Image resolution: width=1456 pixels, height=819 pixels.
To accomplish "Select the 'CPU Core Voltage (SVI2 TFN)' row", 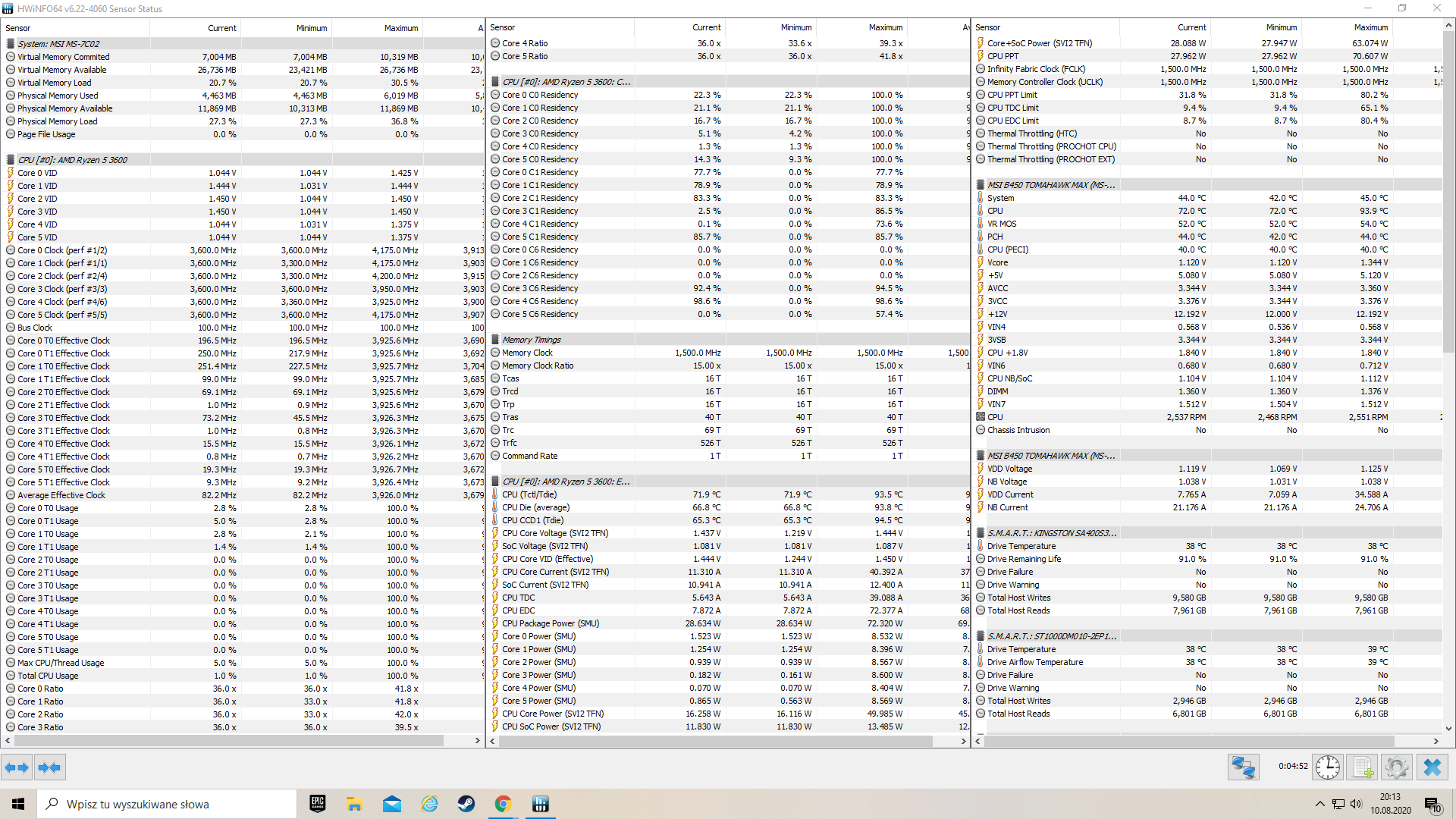I will click(x=728, y=533).
